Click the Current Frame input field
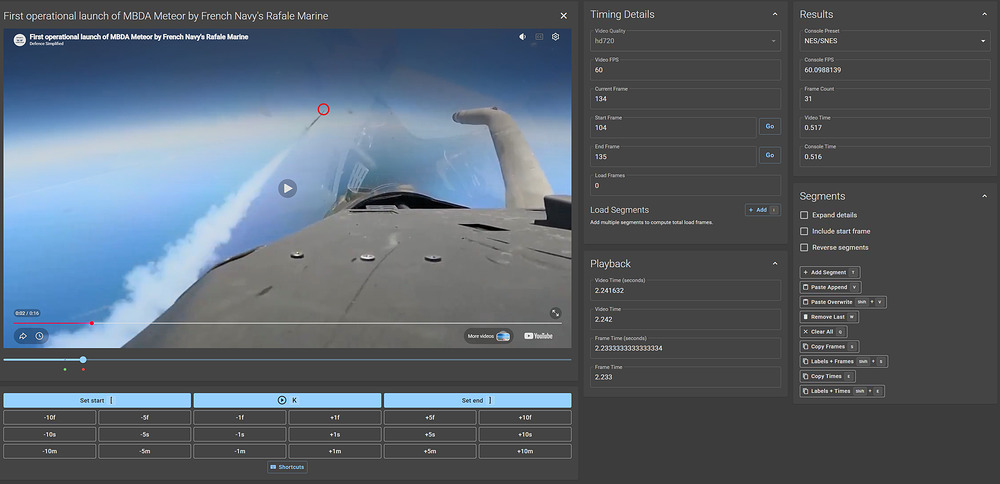This screenshot has width=1000, height=484. [686, 99]
